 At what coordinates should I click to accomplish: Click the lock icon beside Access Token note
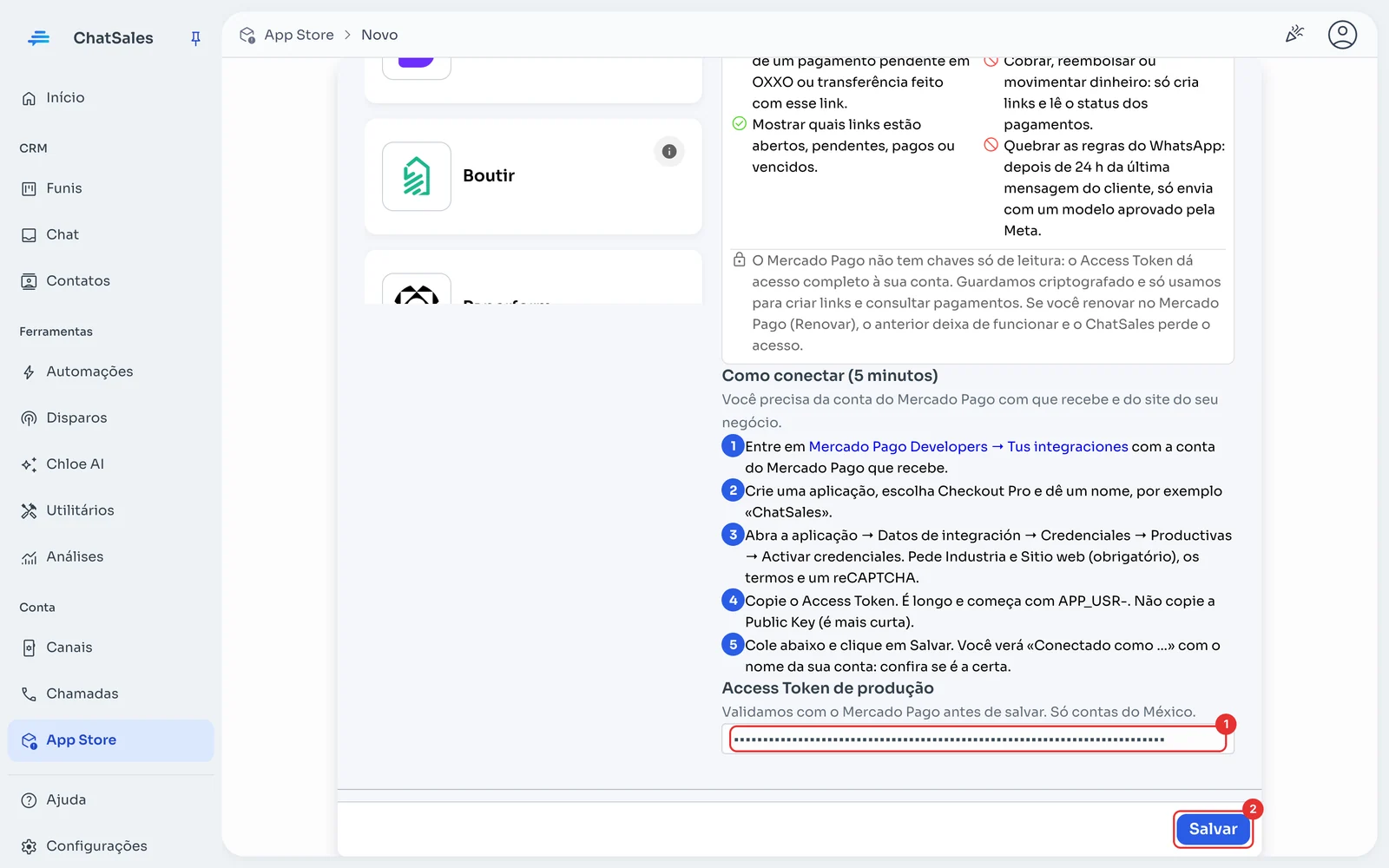[739, 260]
